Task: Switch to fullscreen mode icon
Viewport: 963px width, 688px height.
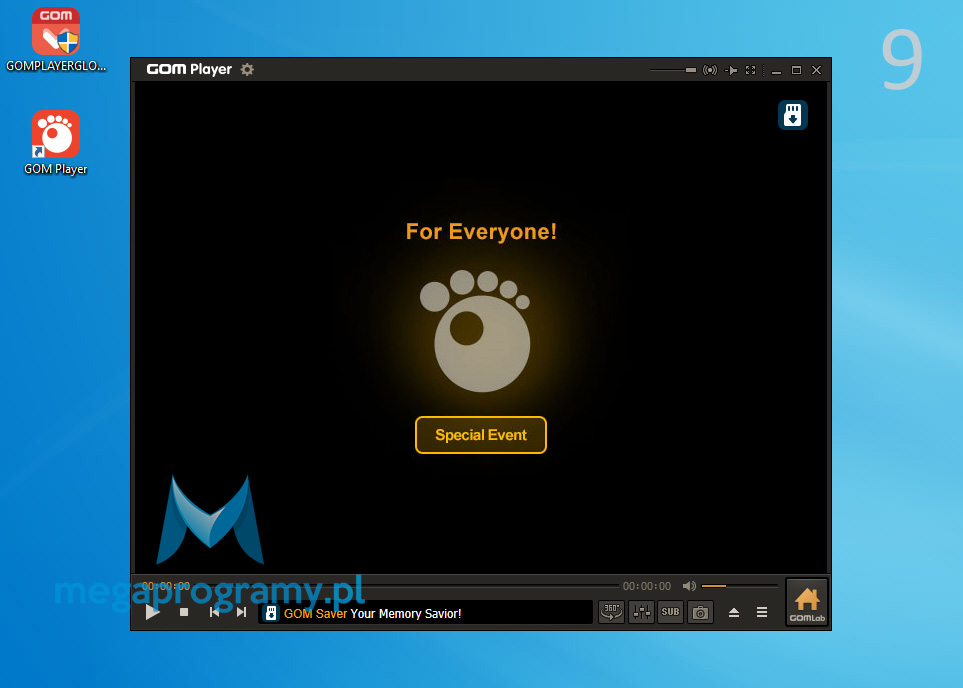Action: (751, 70)
